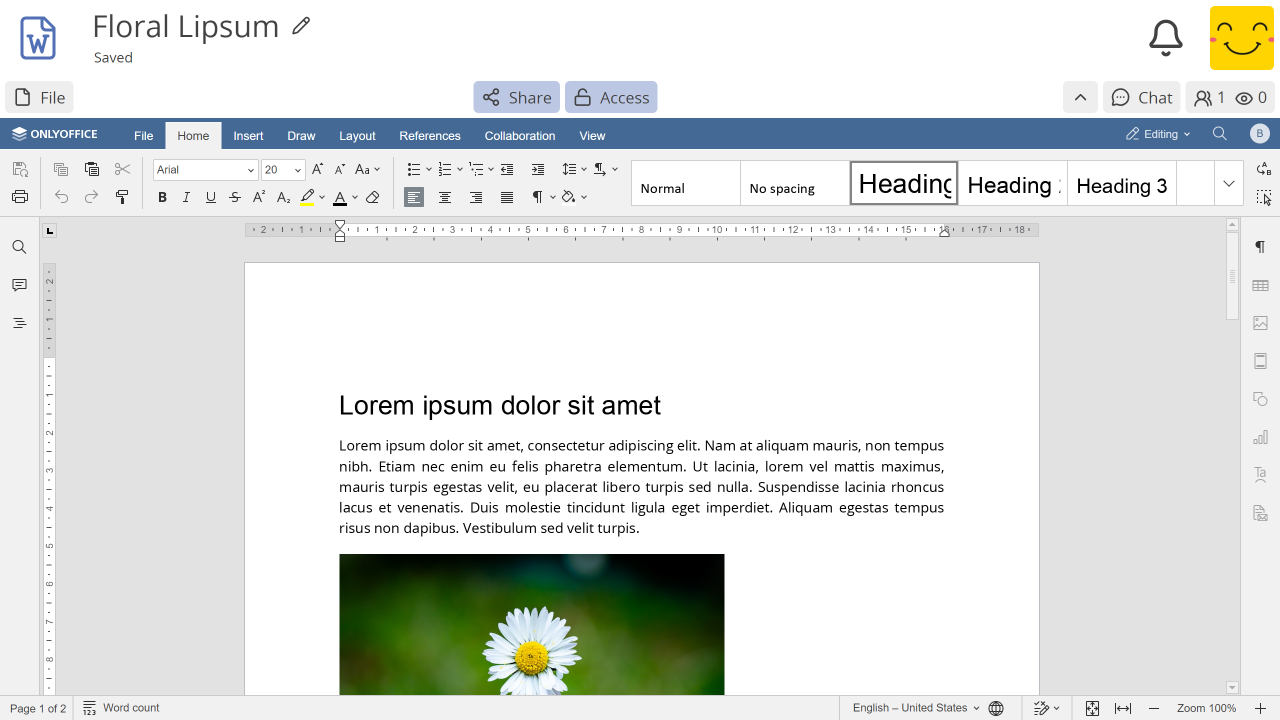Click the Copy style paint roller icon
Viewport: 1280px width, 720px height.
[122, 197]
